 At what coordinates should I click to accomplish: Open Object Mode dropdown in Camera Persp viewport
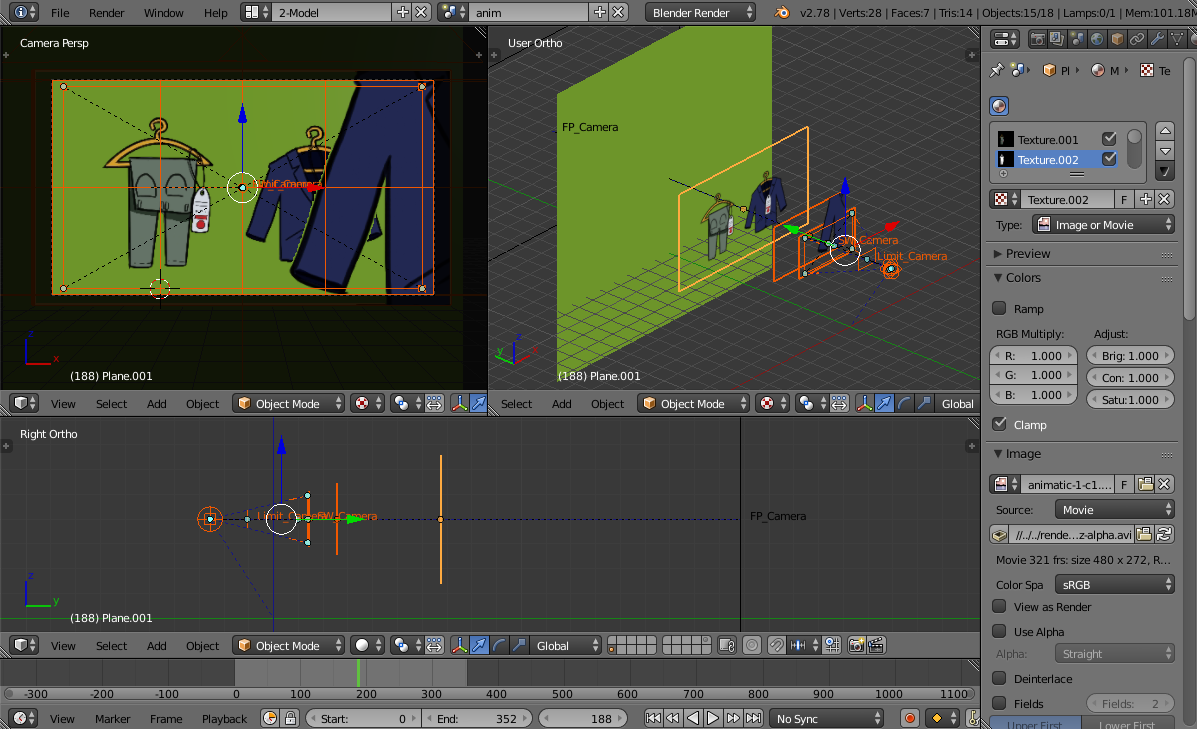point(289,404)
